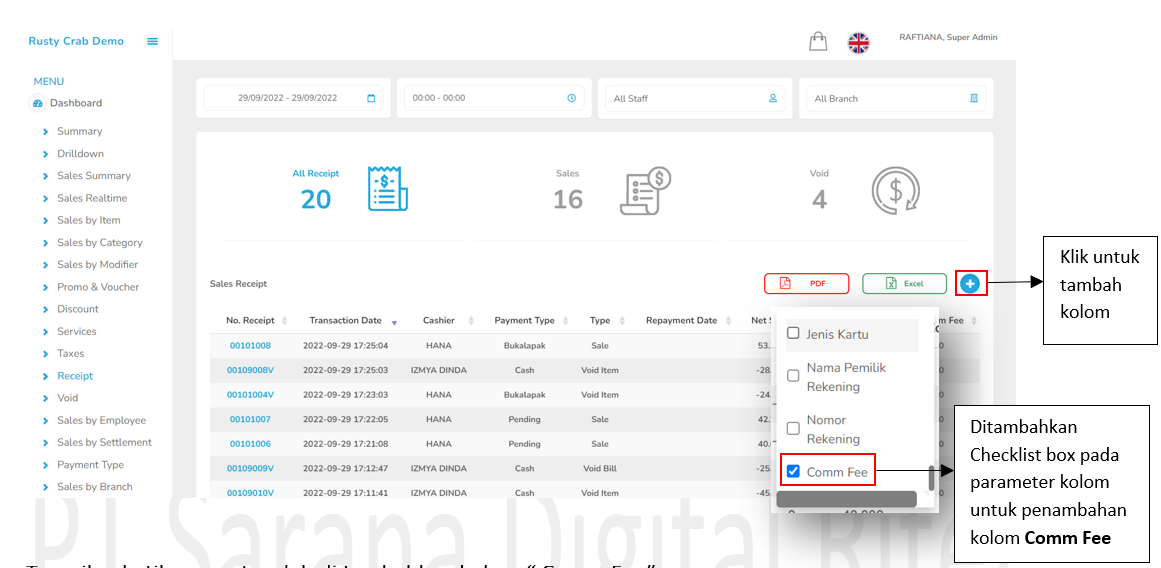Click the All Receipt invoice icon
This screenshot has width=1161, height=568.
(387, 189)
